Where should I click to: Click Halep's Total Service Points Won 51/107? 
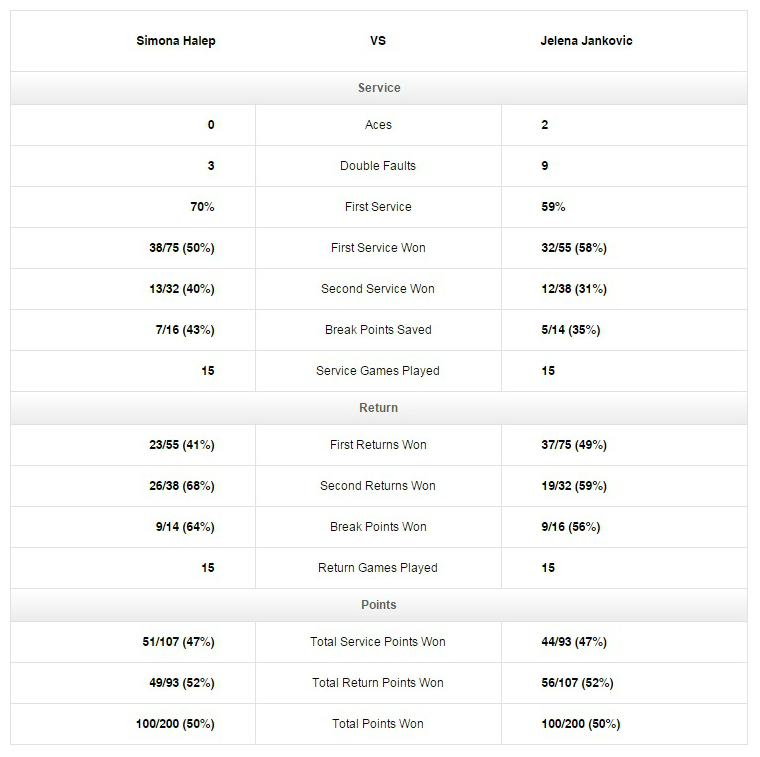tap(179, 642)
